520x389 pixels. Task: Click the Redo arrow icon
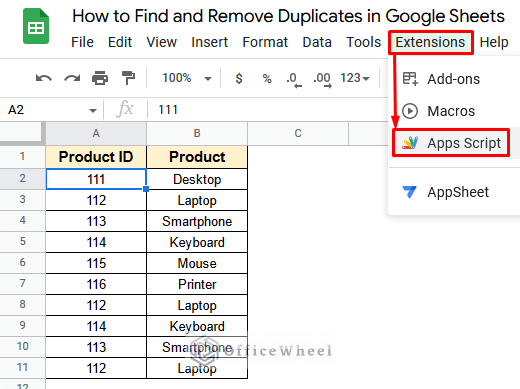(72, 78)
